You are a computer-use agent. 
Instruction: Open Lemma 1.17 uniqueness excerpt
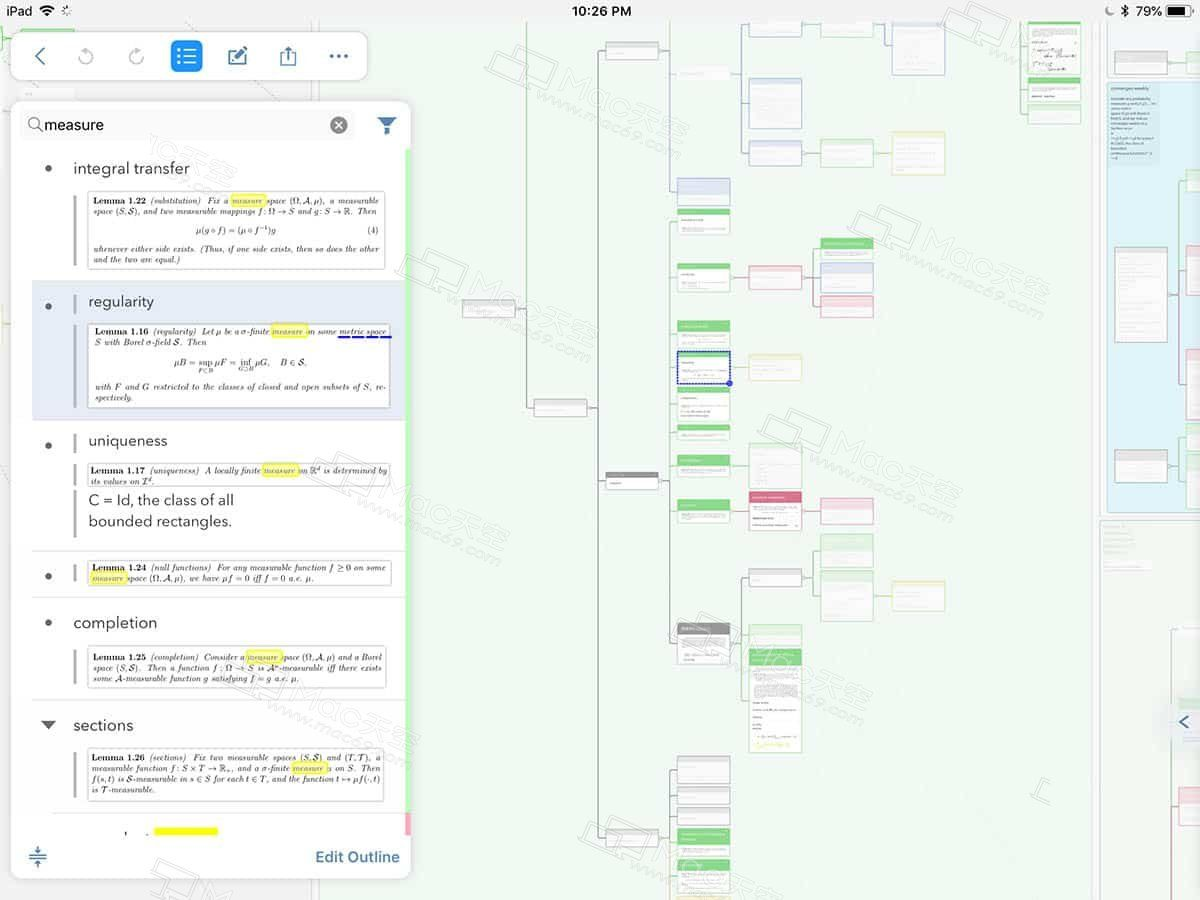coord(239,475)
